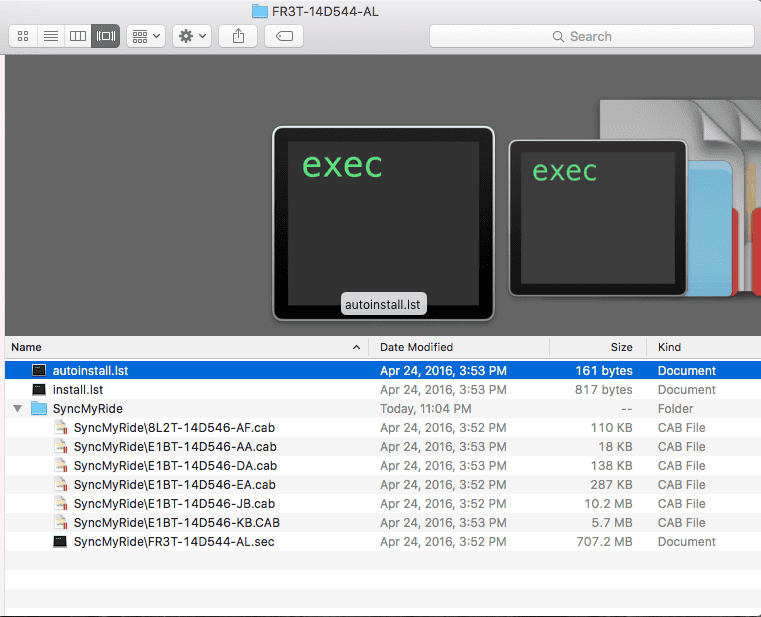Click the Today, 11:04 PM date

[x=426, y=409]
